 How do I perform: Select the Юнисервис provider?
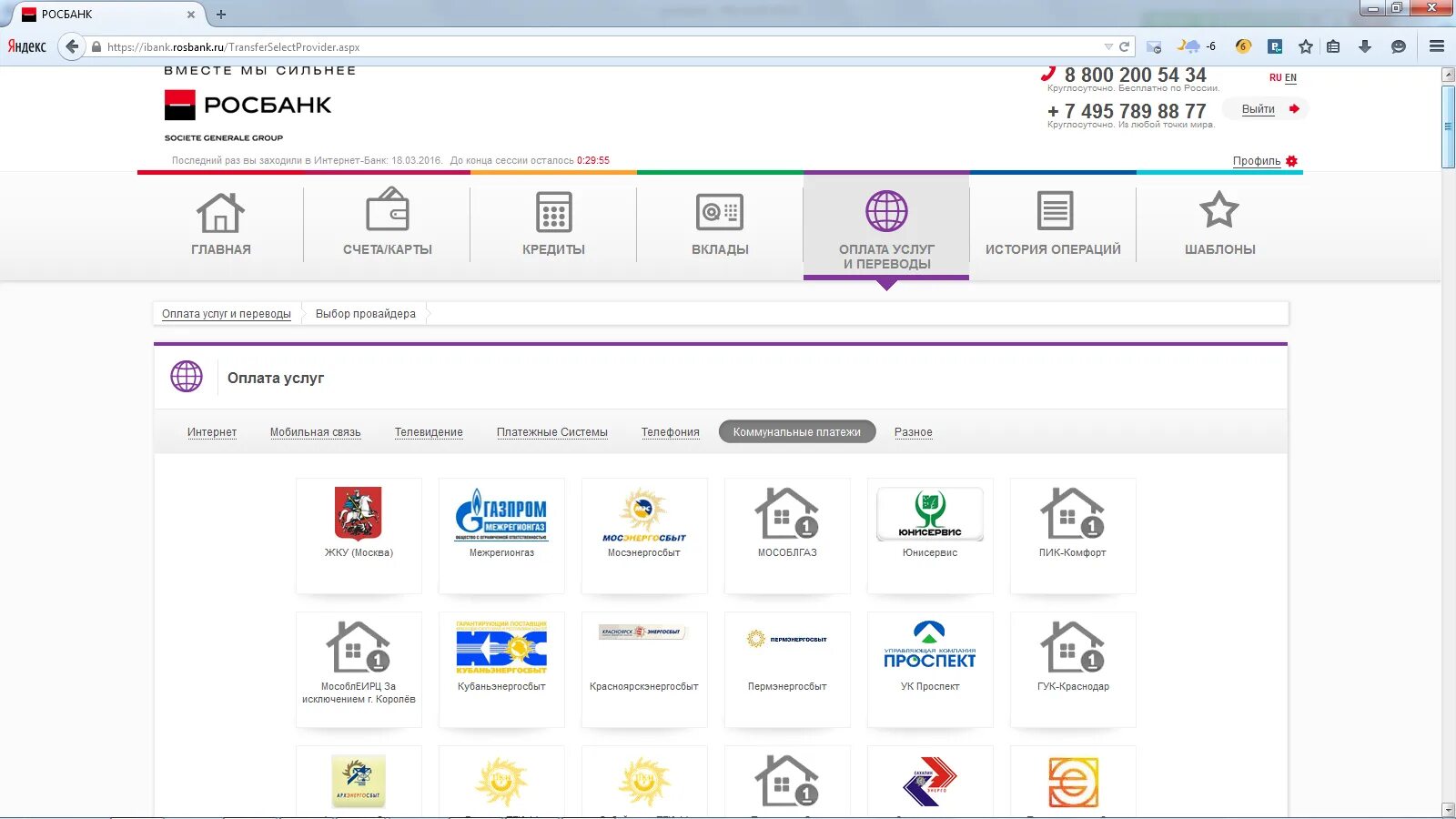click(930, 536)
